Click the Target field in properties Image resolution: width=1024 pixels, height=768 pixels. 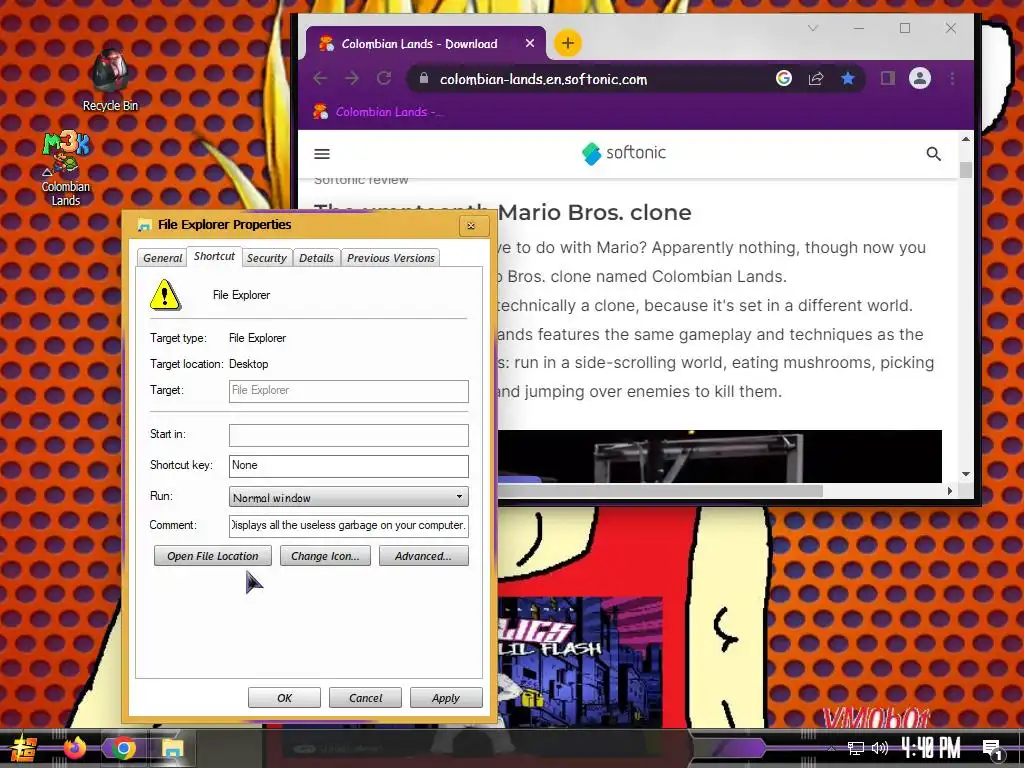click(349, 391)
